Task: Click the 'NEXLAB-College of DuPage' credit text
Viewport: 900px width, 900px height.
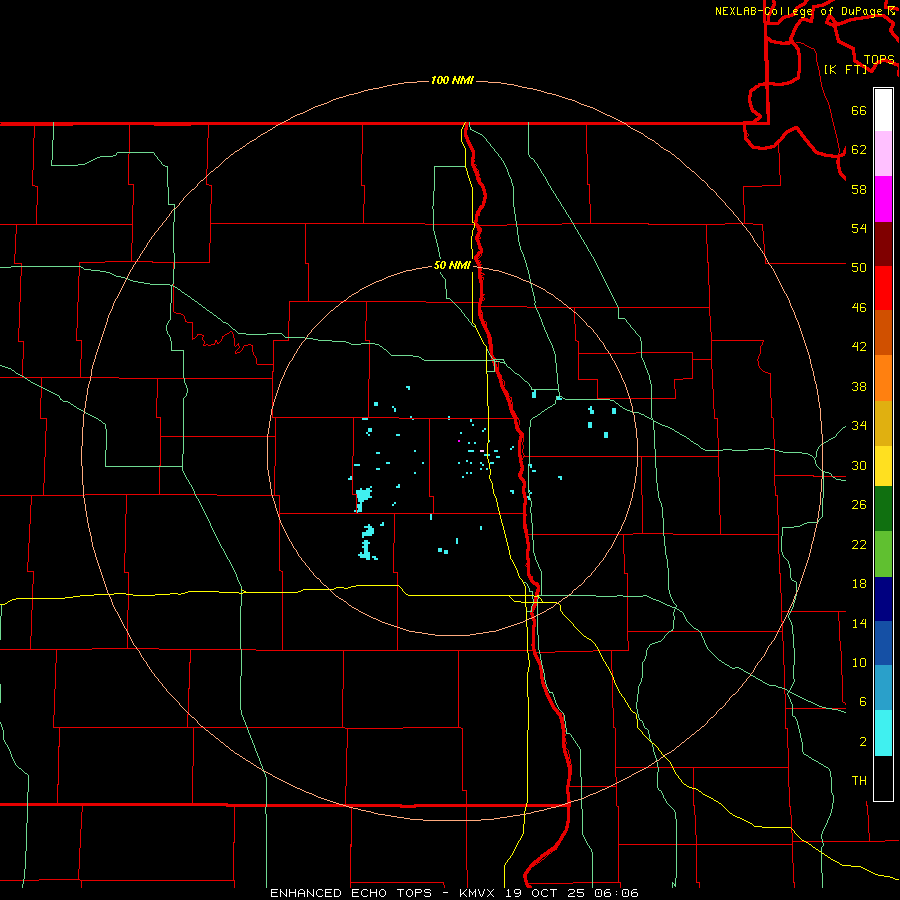Action: click(800, 11)
